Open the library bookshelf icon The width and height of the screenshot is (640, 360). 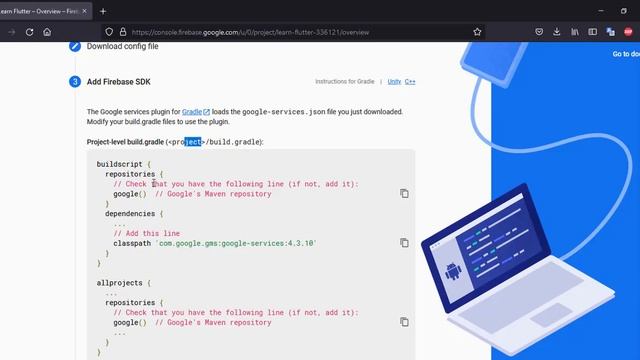tap(575, 32)
